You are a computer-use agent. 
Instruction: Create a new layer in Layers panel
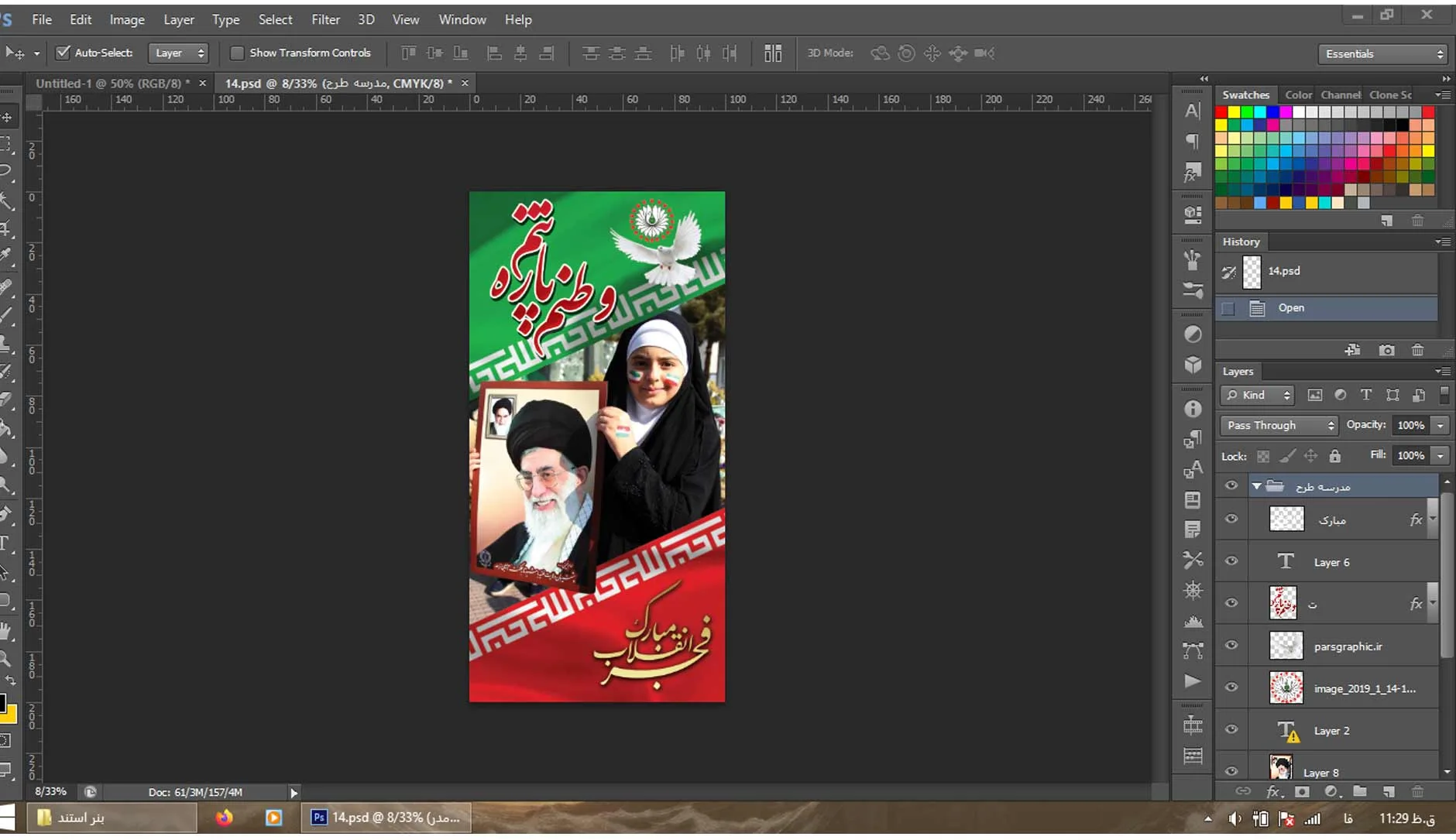[1389, 791]
